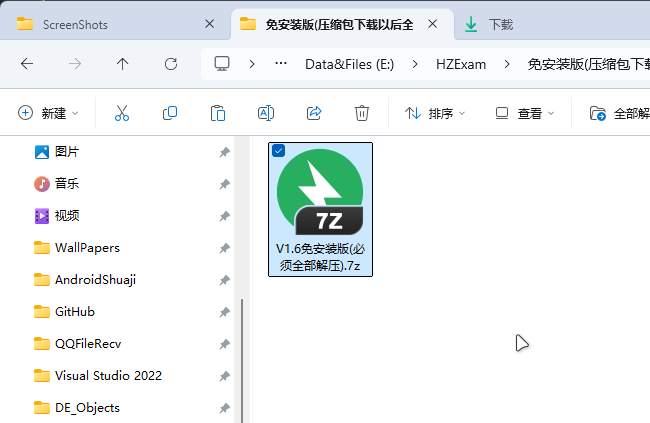Go up one folder level

[123, 64]
